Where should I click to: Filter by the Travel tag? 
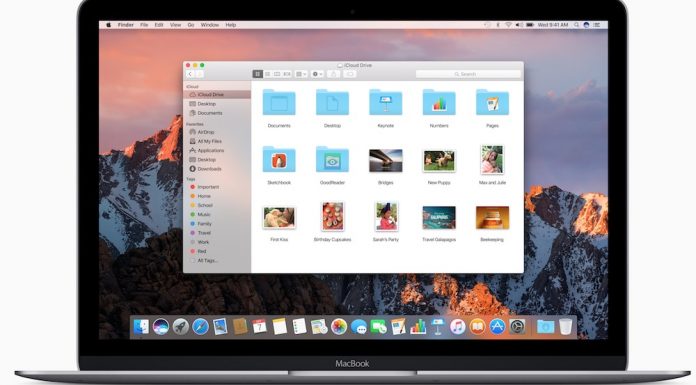click(217, 233)
